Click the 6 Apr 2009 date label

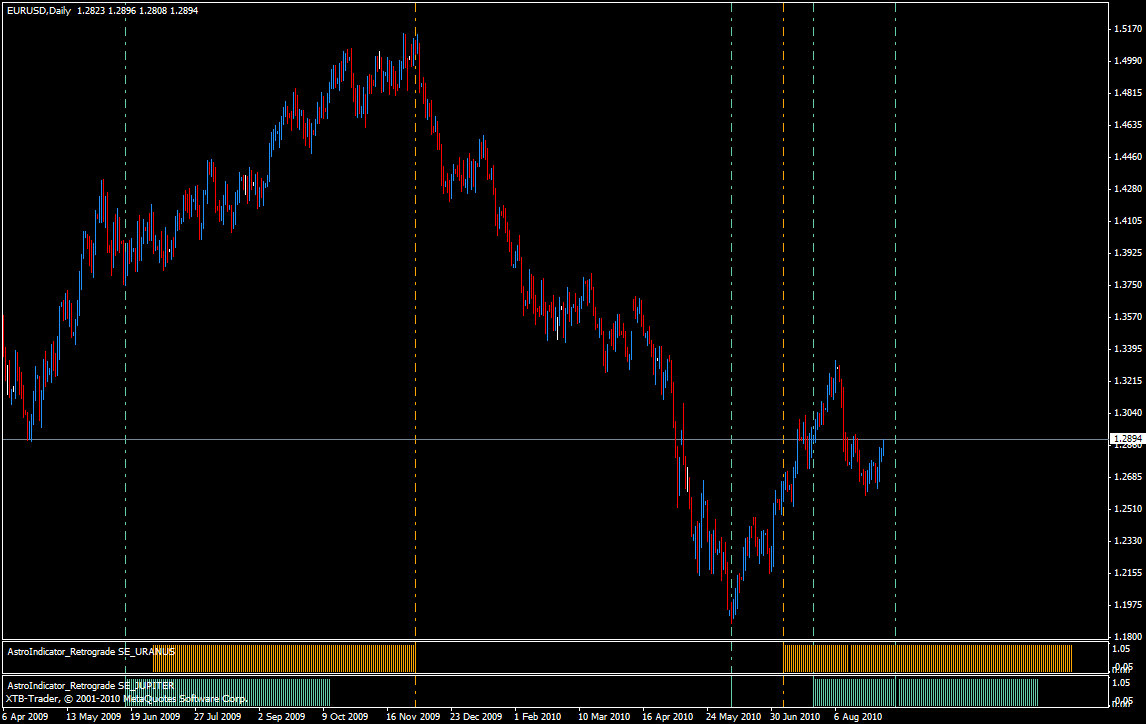tap(26, 717)
